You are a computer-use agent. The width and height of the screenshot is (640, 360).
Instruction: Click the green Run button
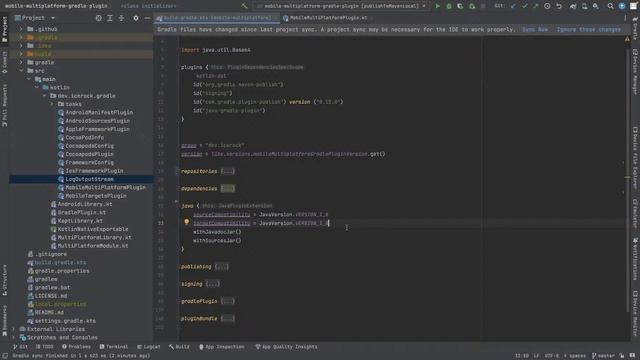click(438, 6)
